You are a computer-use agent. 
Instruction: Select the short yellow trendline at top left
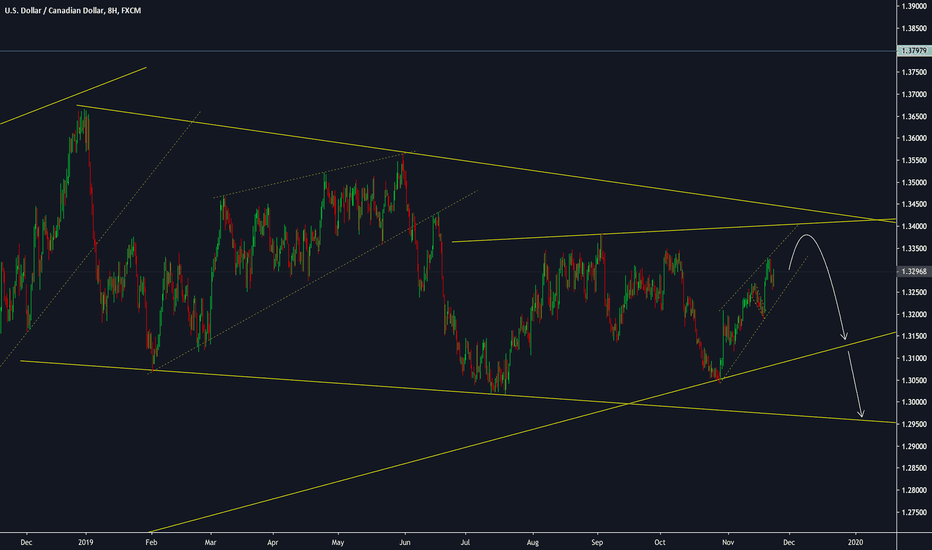(x=75, y=96)
